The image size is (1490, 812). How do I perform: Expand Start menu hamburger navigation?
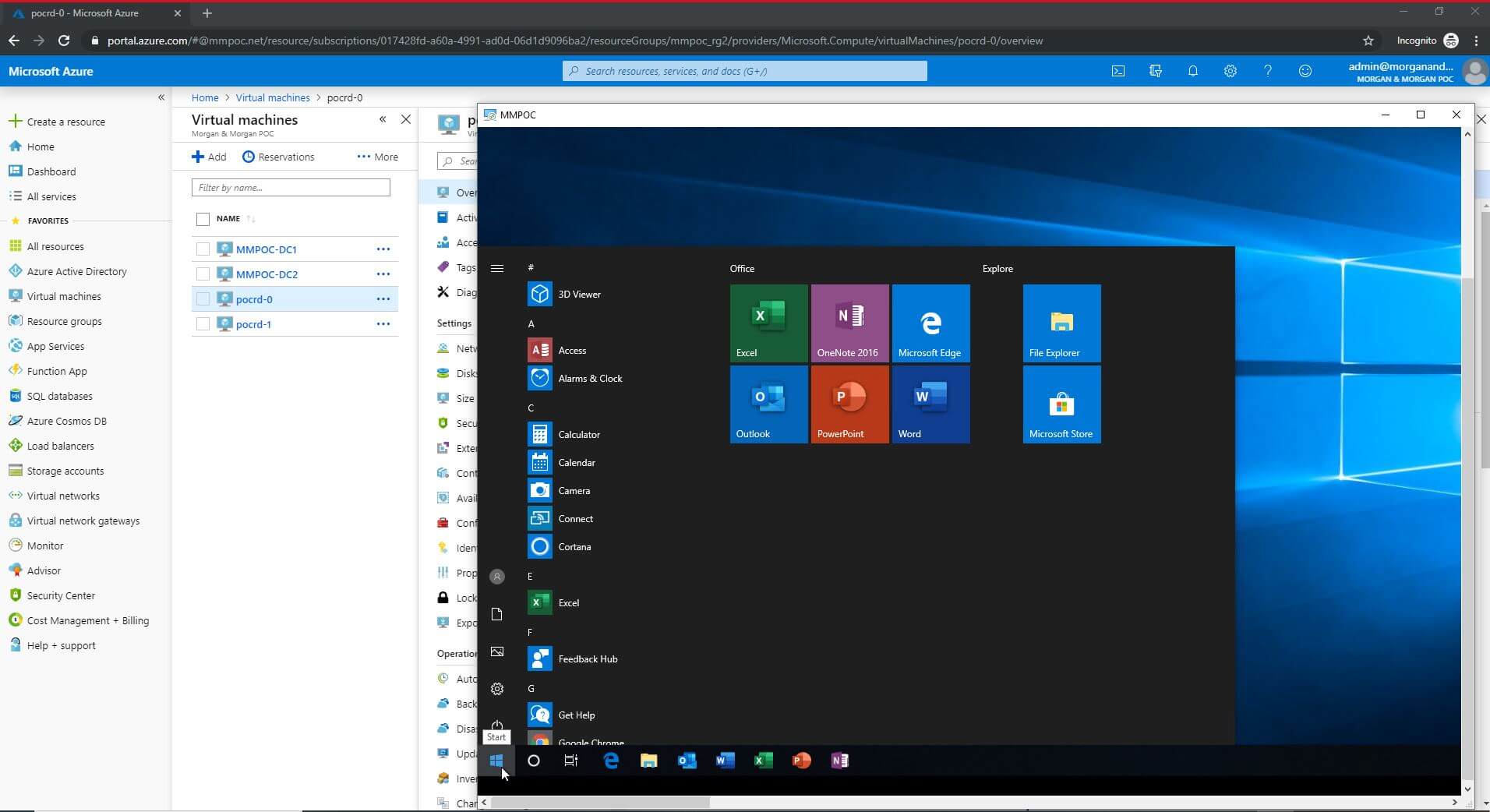(x=497, y=268)
